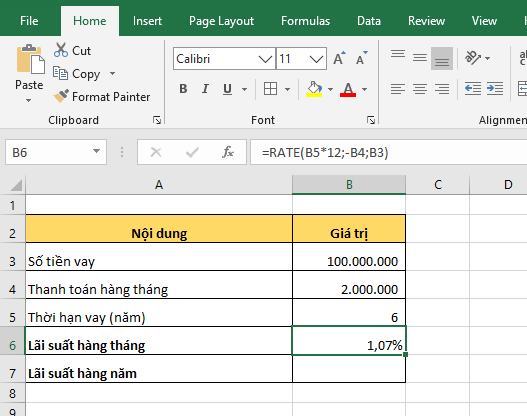Expand the Calibri font name dropdown

click(x=265, y=59)
